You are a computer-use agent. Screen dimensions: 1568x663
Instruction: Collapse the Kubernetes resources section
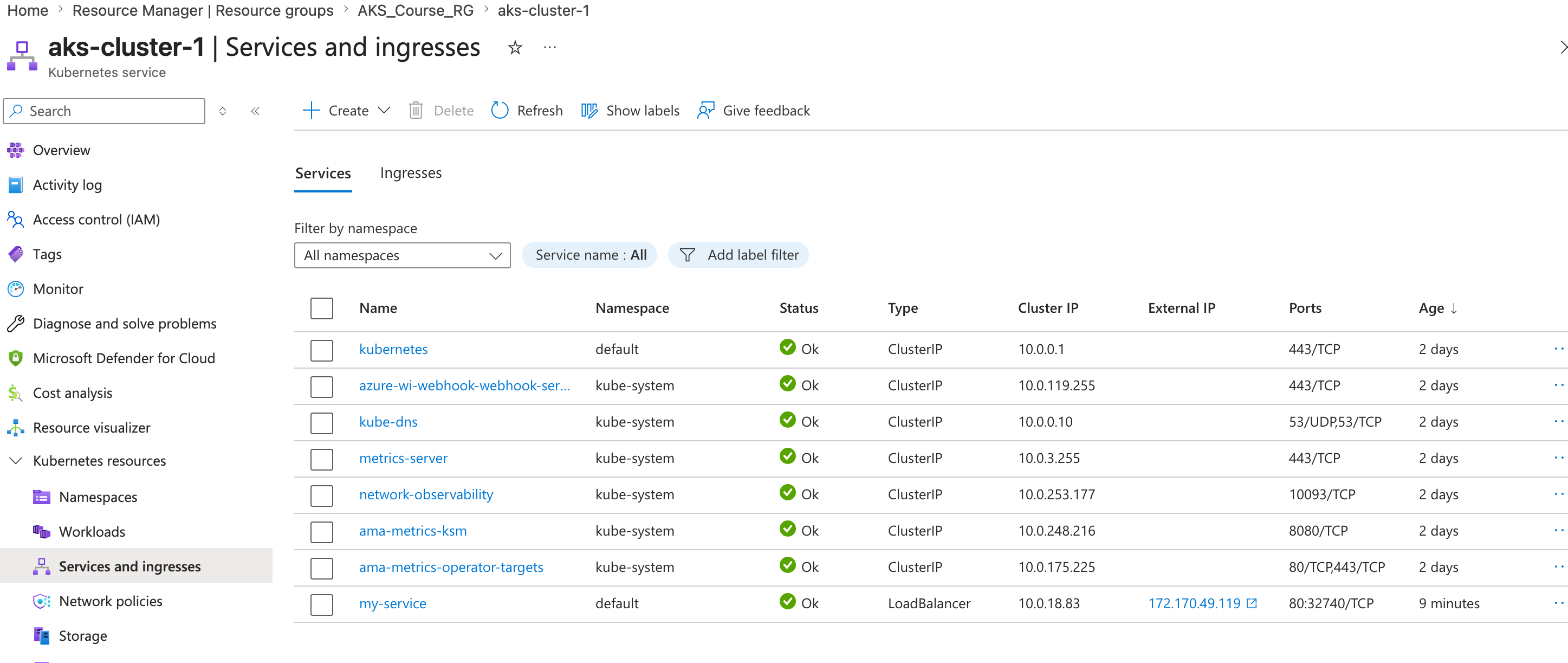pyautogui.click(x=16, y=461)
